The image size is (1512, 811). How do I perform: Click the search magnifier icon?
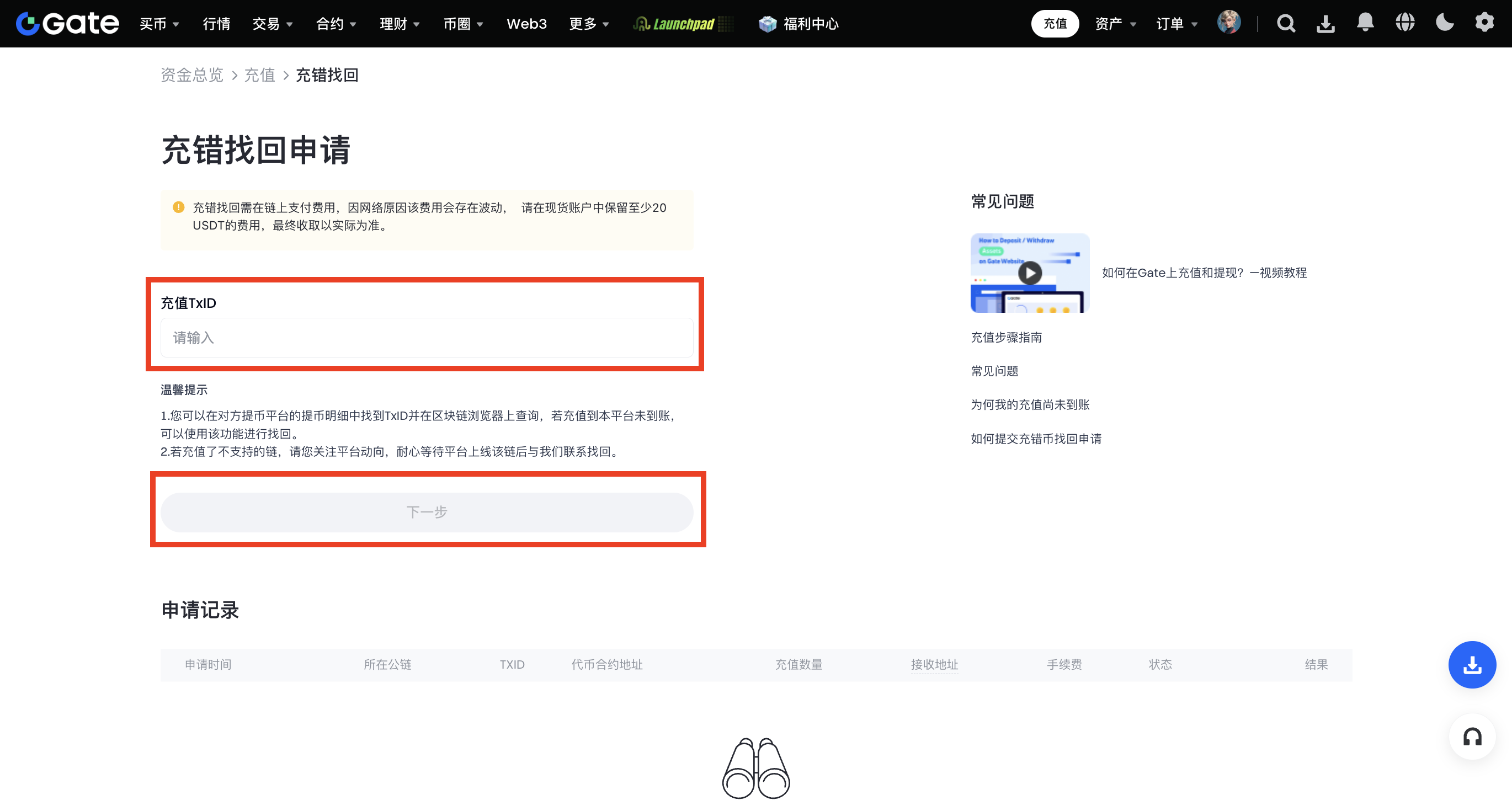[x=1285, y=24]
